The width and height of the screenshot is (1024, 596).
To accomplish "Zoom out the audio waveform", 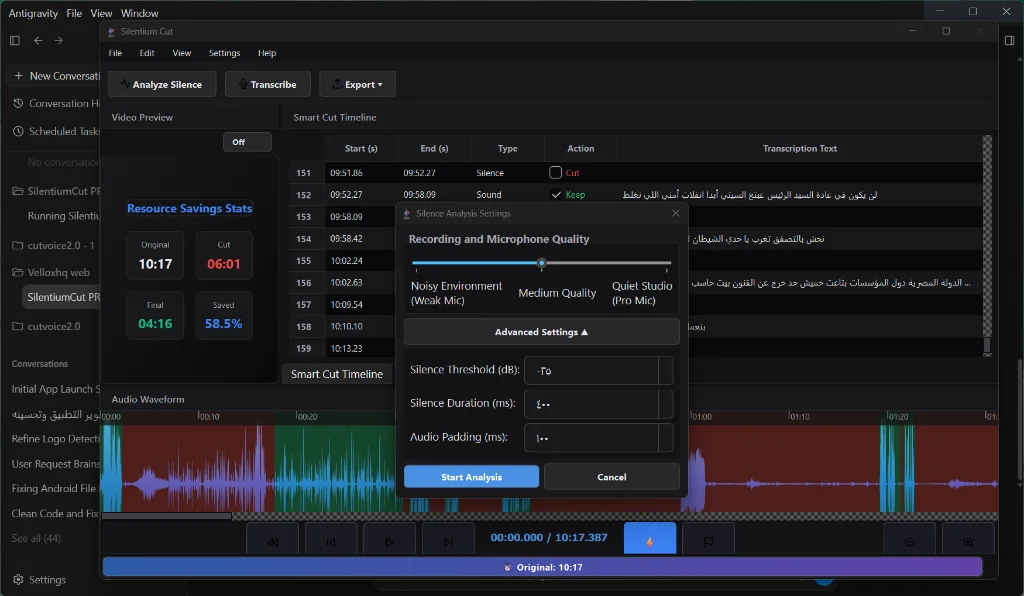I will click(x=909, y=541).
